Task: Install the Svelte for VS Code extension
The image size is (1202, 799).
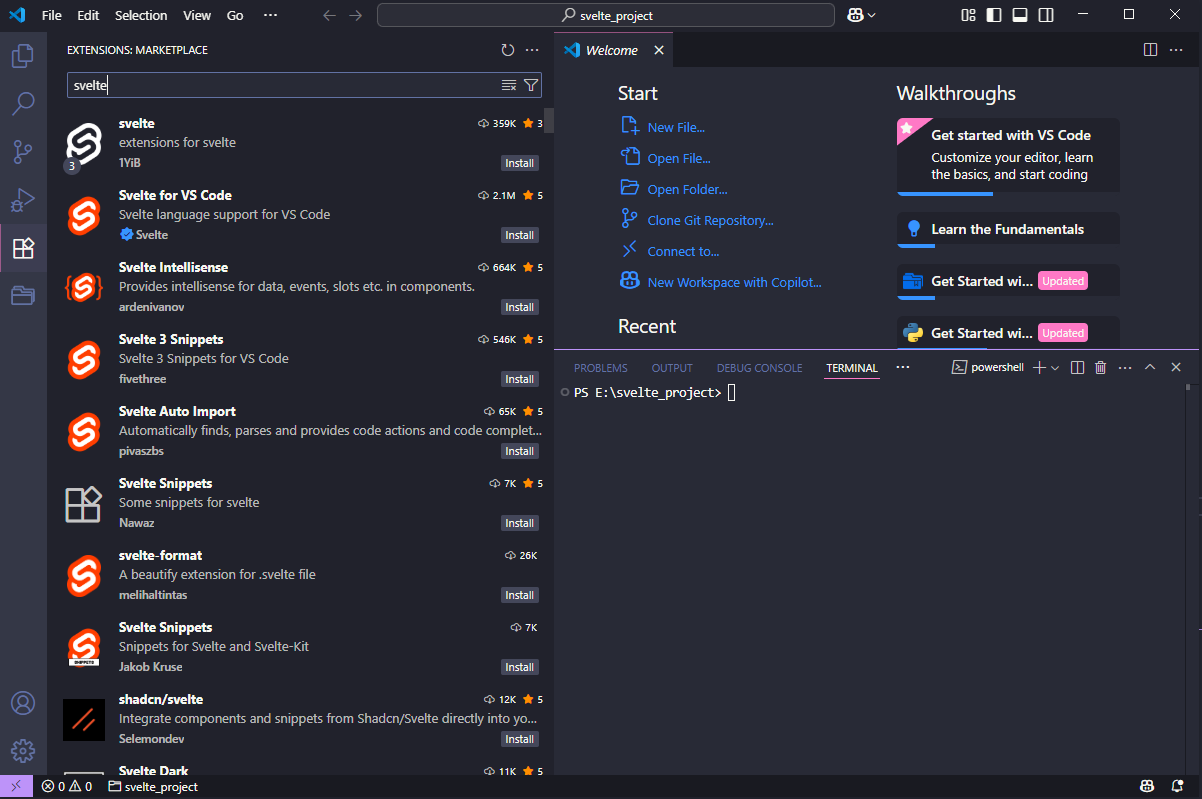Action: [519, 235]
